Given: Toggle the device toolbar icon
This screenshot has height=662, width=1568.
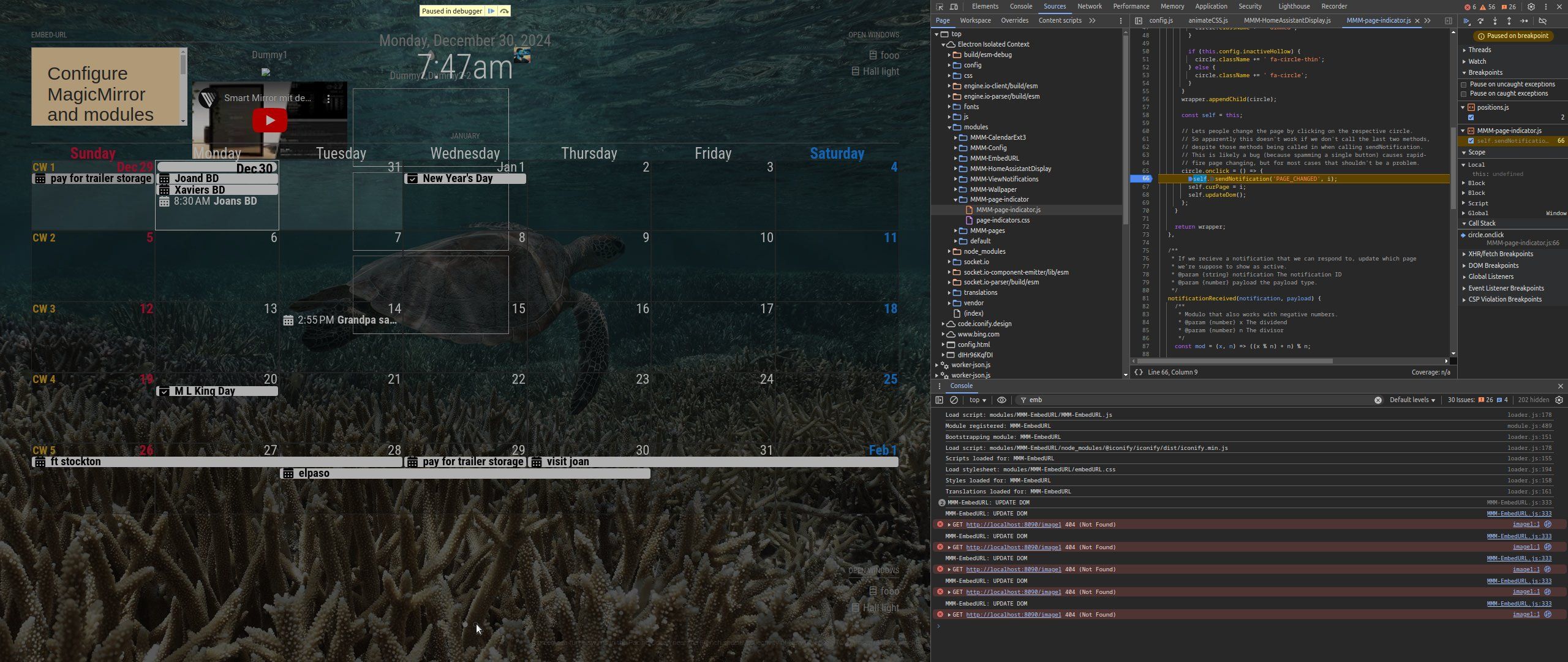Looking at the screenshot, I should pyautogui.click(x=954, y=7).
